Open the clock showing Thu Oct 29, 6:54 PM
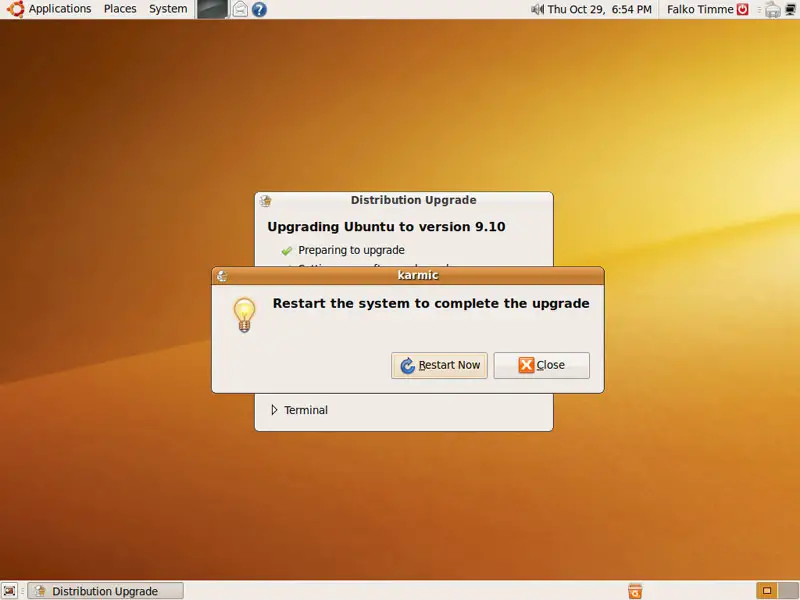800x600 pixels. click(599, 9)
